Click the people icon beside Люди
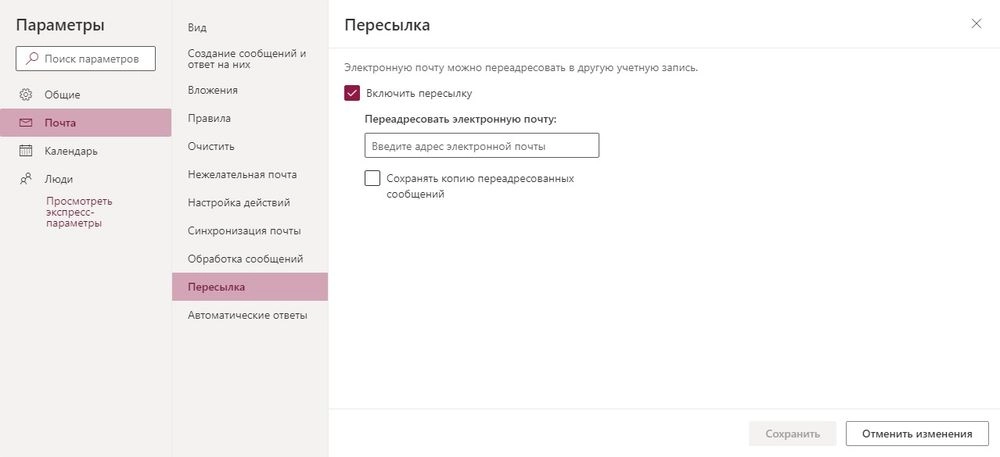1000x457 pixels. 26,179
